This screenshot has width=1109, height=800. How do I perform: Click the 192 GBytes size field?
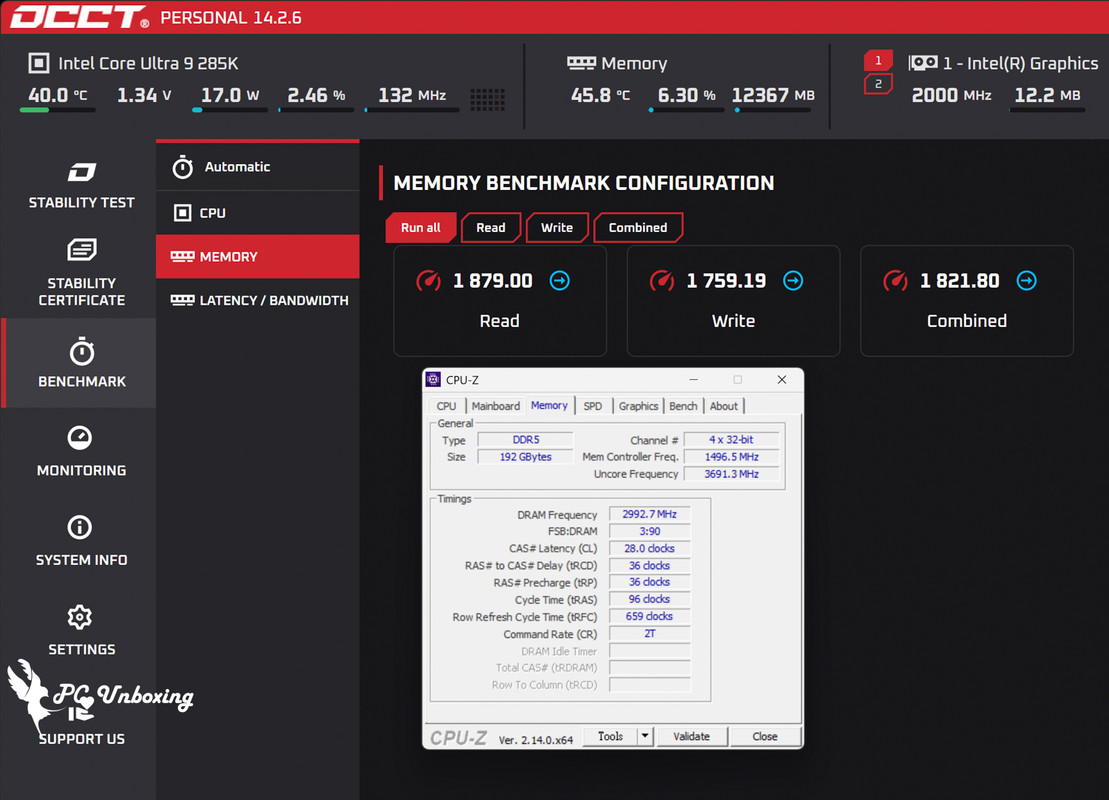pyautogui.click(x=526, y=457)
